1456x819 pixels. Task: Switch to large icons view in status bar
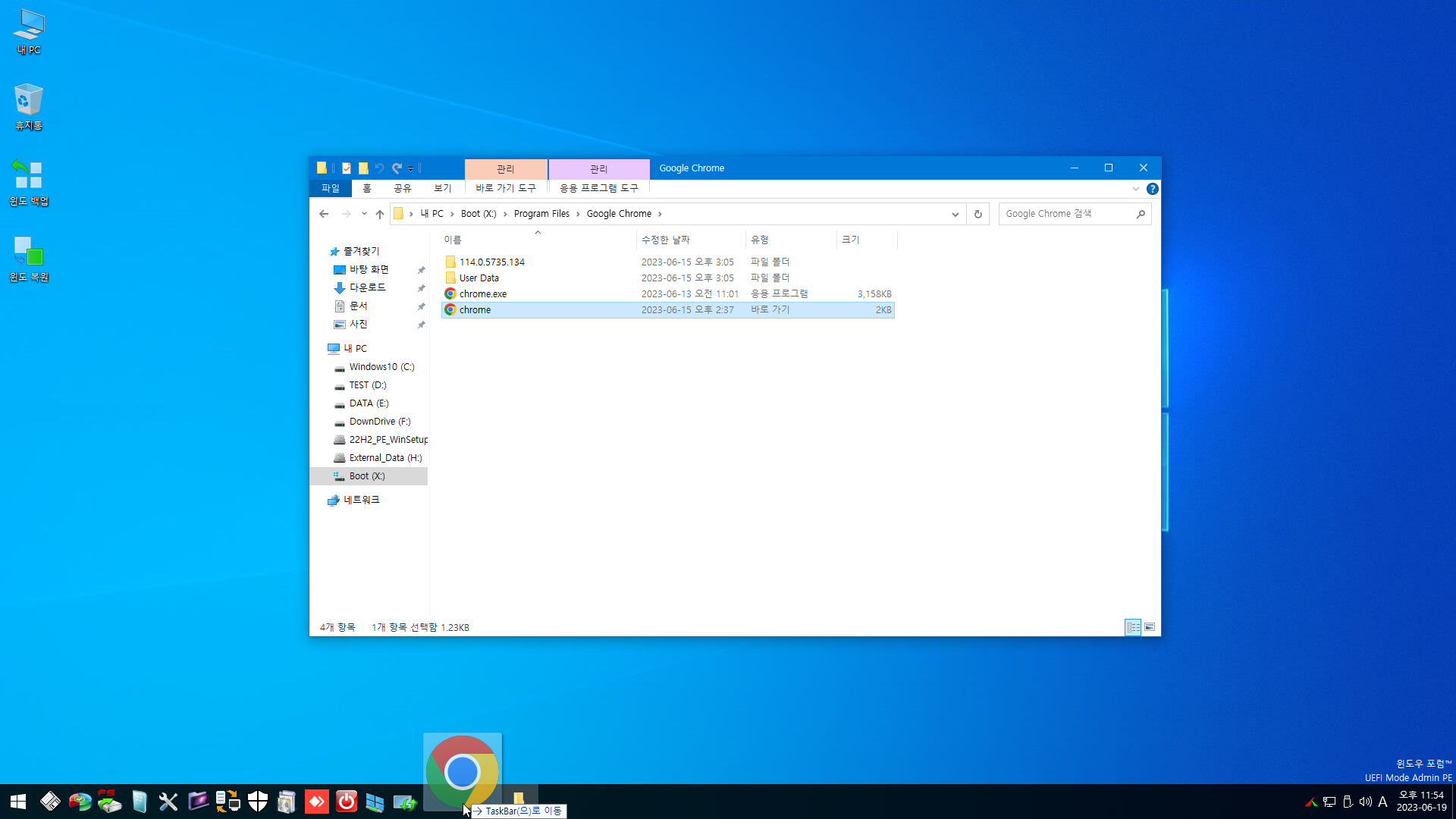tap(1150, 627)
